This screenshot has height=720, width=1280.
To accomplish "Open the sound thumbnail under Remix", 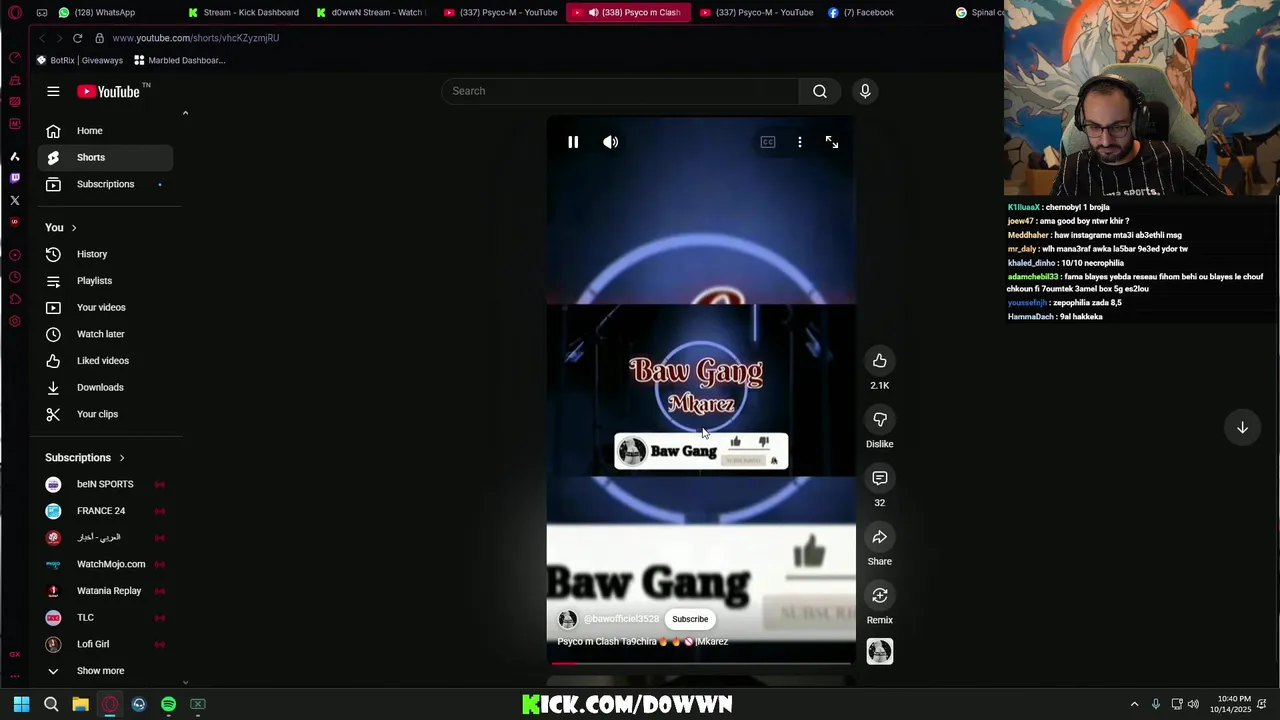I will tap(880, 652).
